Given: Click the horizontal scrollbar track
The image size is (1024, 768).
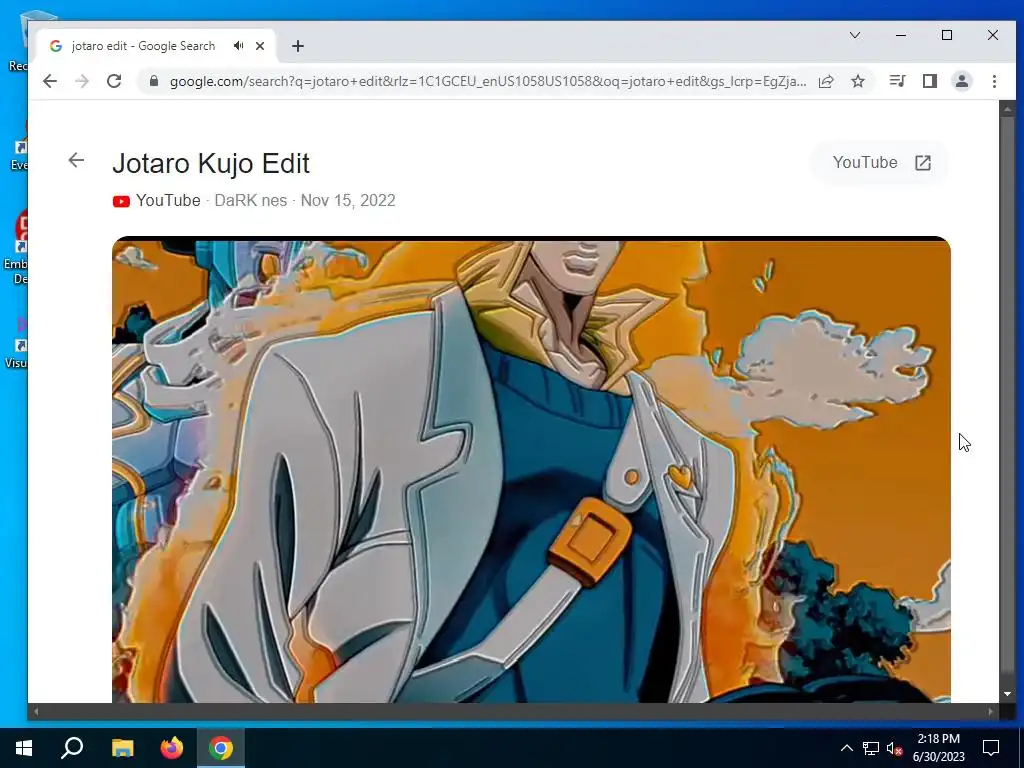Looking at the screenshot, I should [513, 711].
